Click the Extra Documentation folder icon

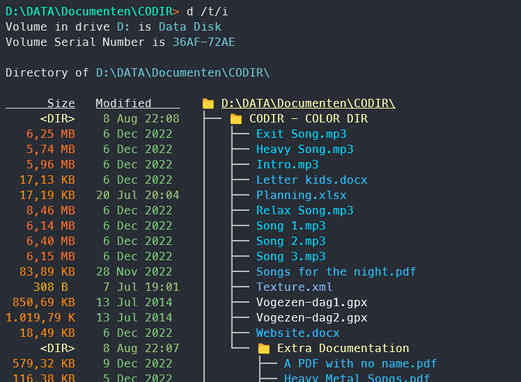click(x=264, y=349)
